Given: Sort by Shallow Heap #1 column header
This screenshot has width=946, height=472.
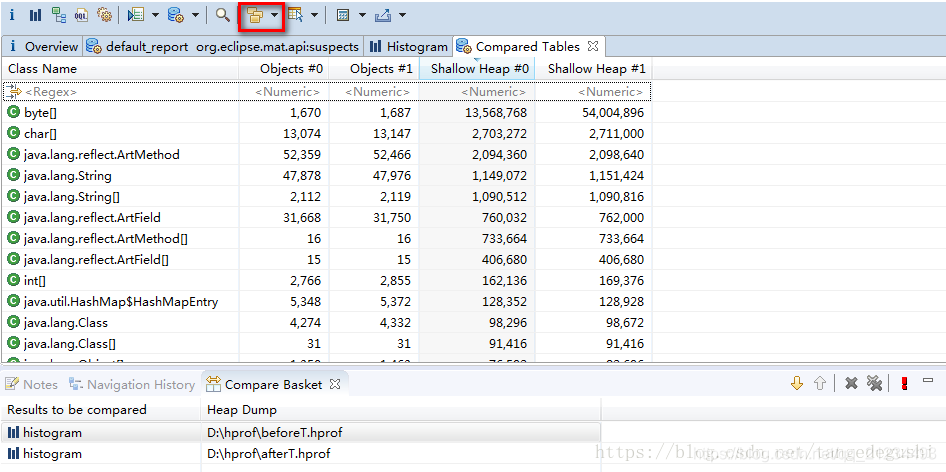Looking at the screenshot, I should pos(594,69).
